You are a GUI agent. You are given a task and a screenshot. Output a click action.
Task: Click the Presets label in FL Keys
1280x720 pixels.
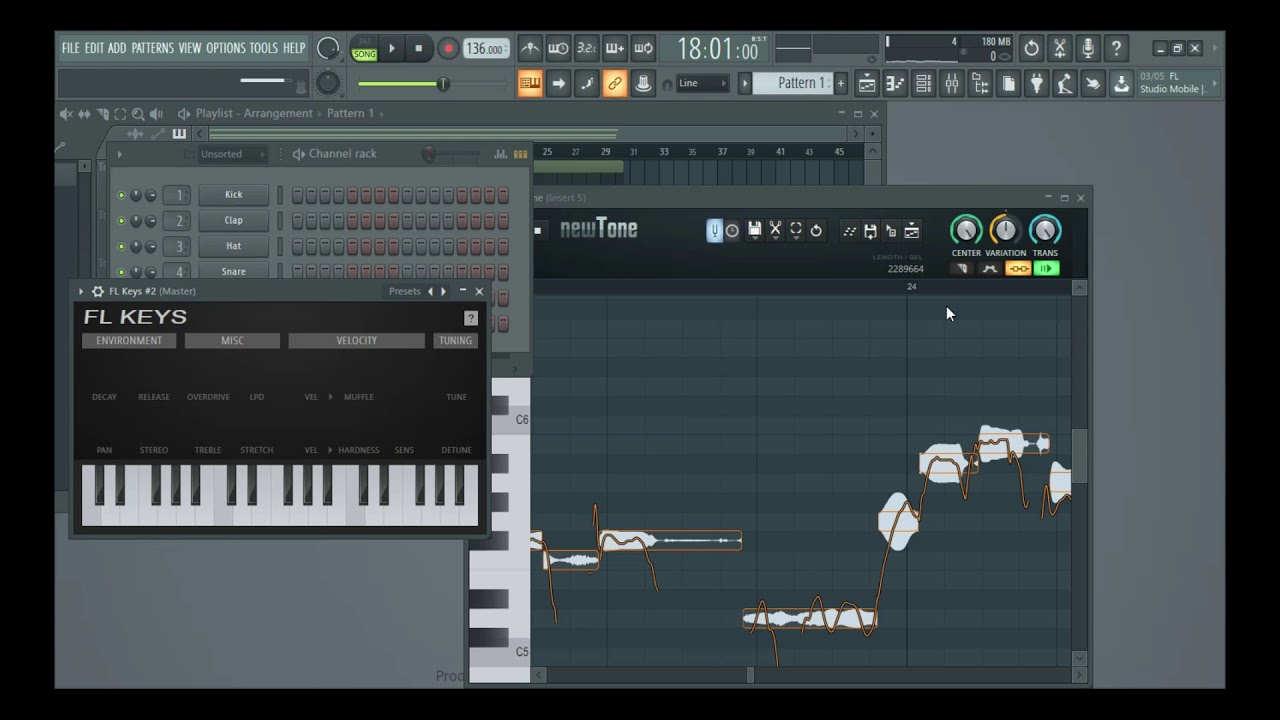point(405,291)
